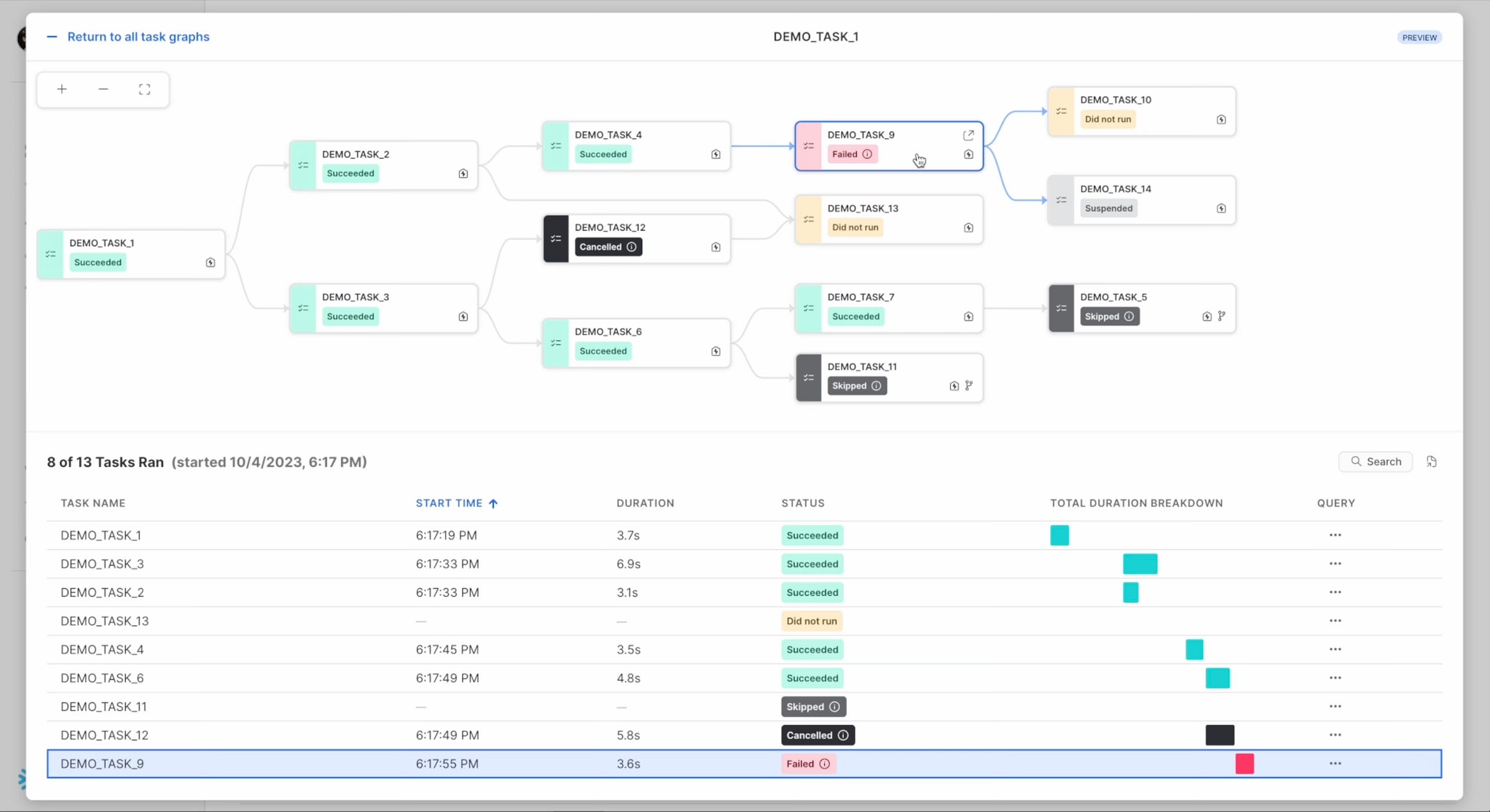Click the export icon beside Search
1490x812 pixels.
coord(1432,462)
